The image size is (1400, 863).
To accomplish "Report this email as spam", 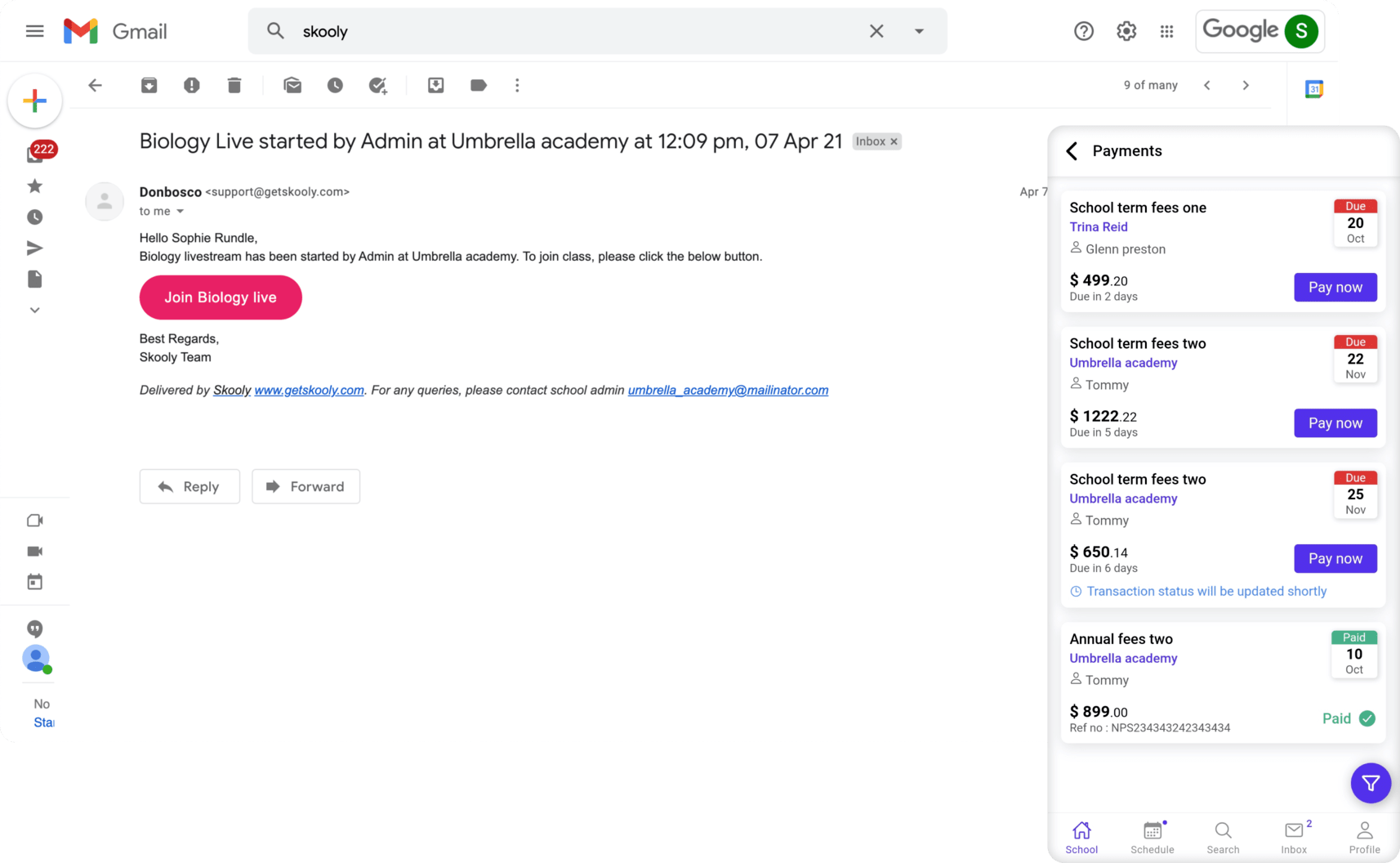I will (x=191, y=85).
